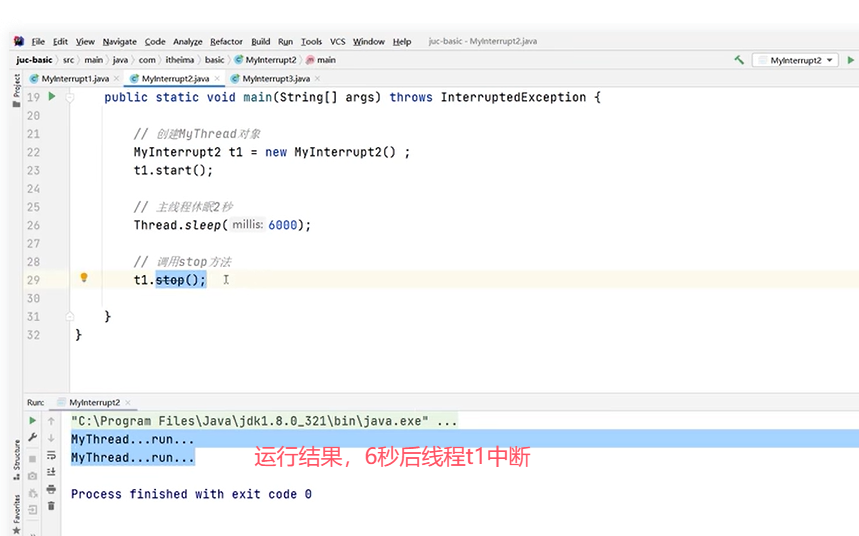Open the Code menu
859x536 pixels.
[x=155, y=42]
